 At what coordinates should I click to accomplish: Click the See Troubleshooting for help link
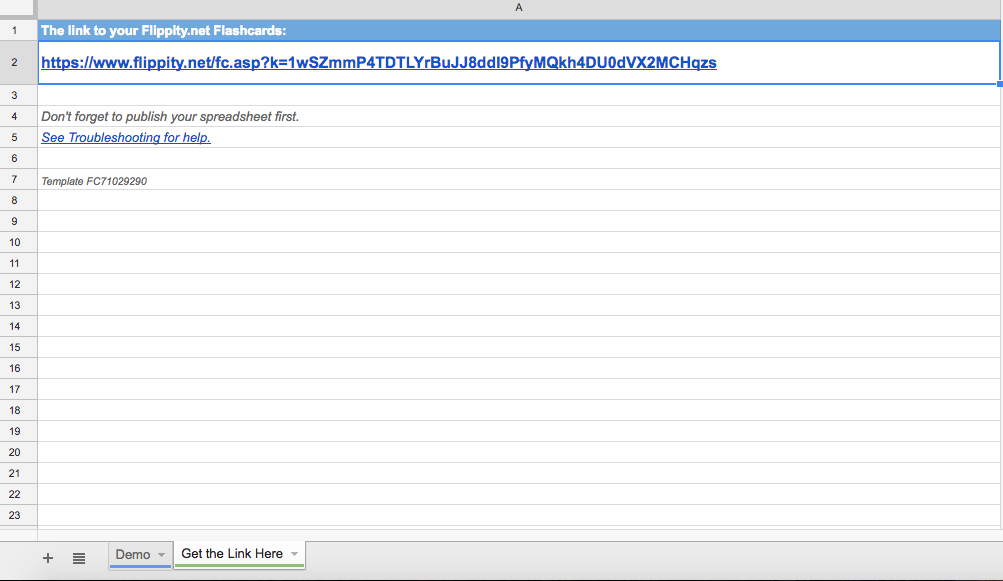pos(126,138)
